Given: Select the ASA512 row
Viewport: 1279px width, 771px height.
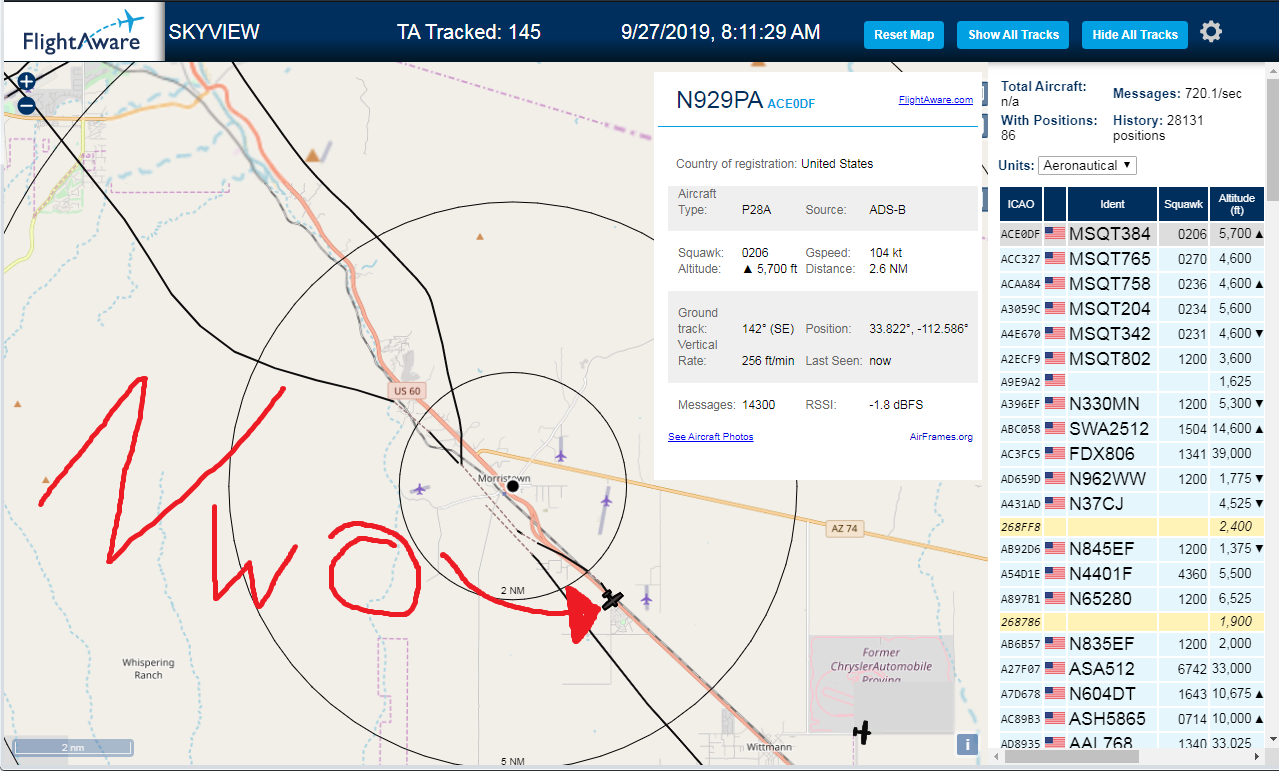Looking at the screenshot, I should (x=1132, y=669).
